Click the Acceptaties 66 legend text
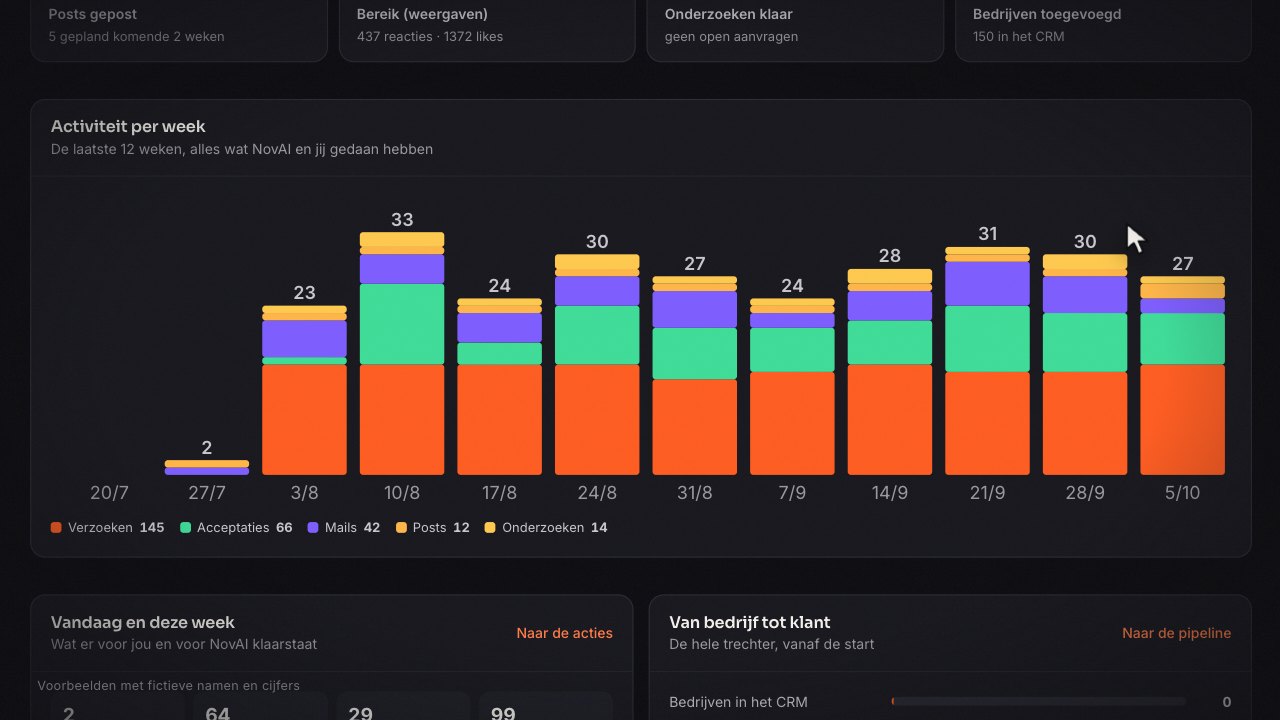The image size is (1280, 720). (x=245, y=527)
